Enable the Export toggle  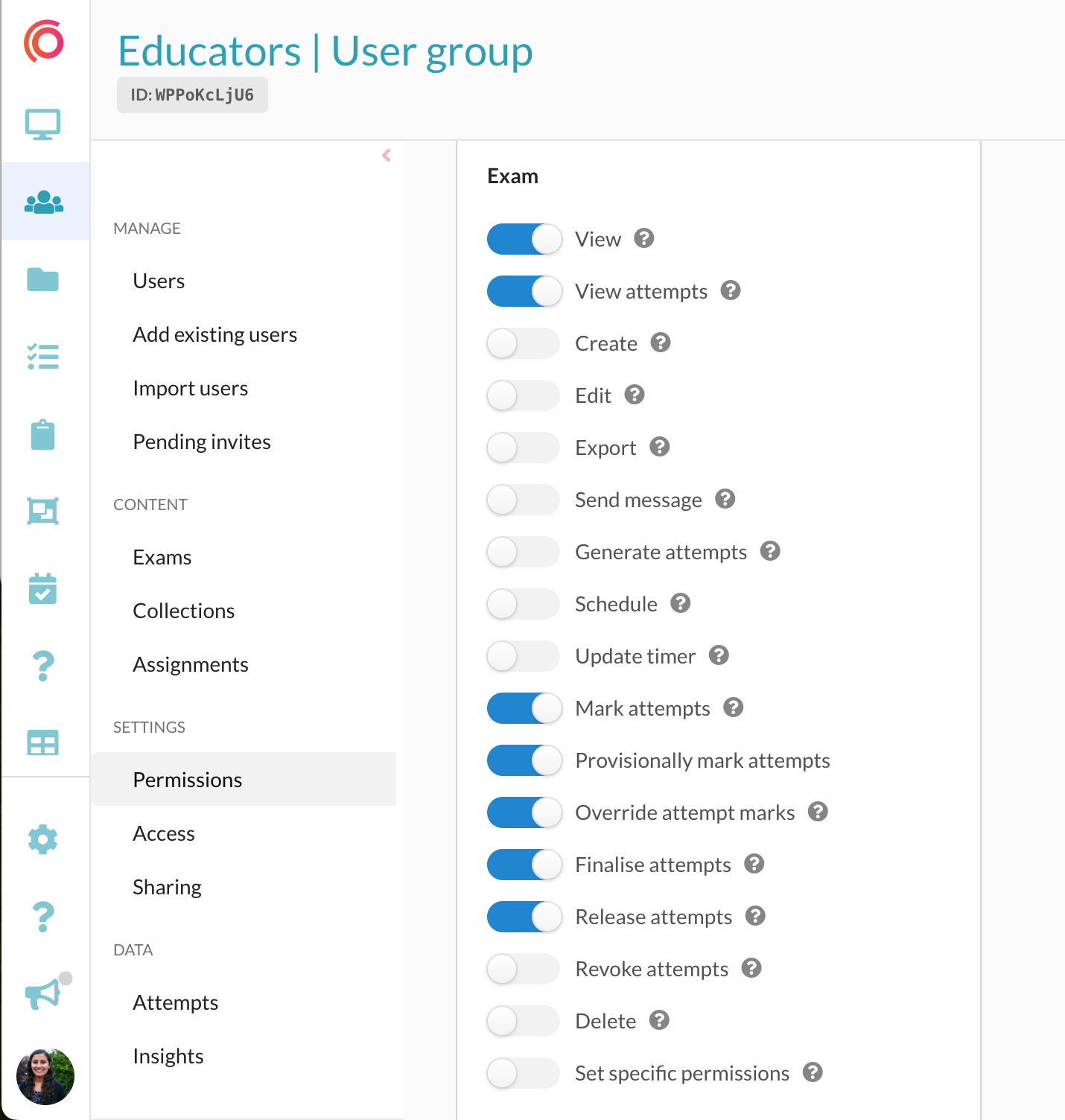click(x=524, y=448)
